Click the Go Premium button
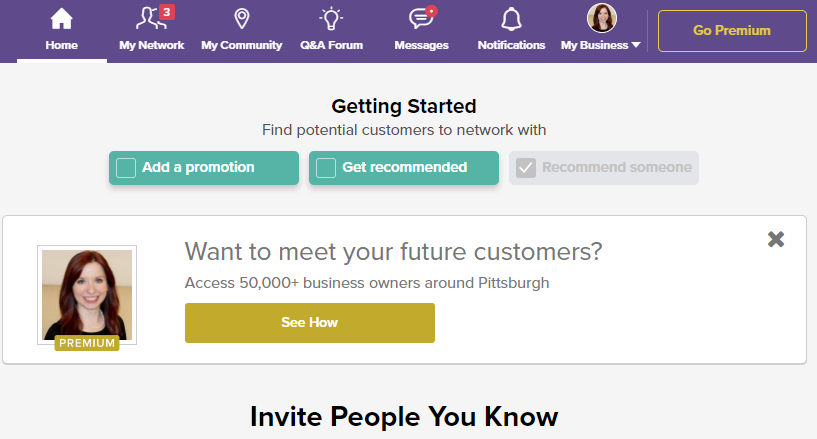 (732, 31)
